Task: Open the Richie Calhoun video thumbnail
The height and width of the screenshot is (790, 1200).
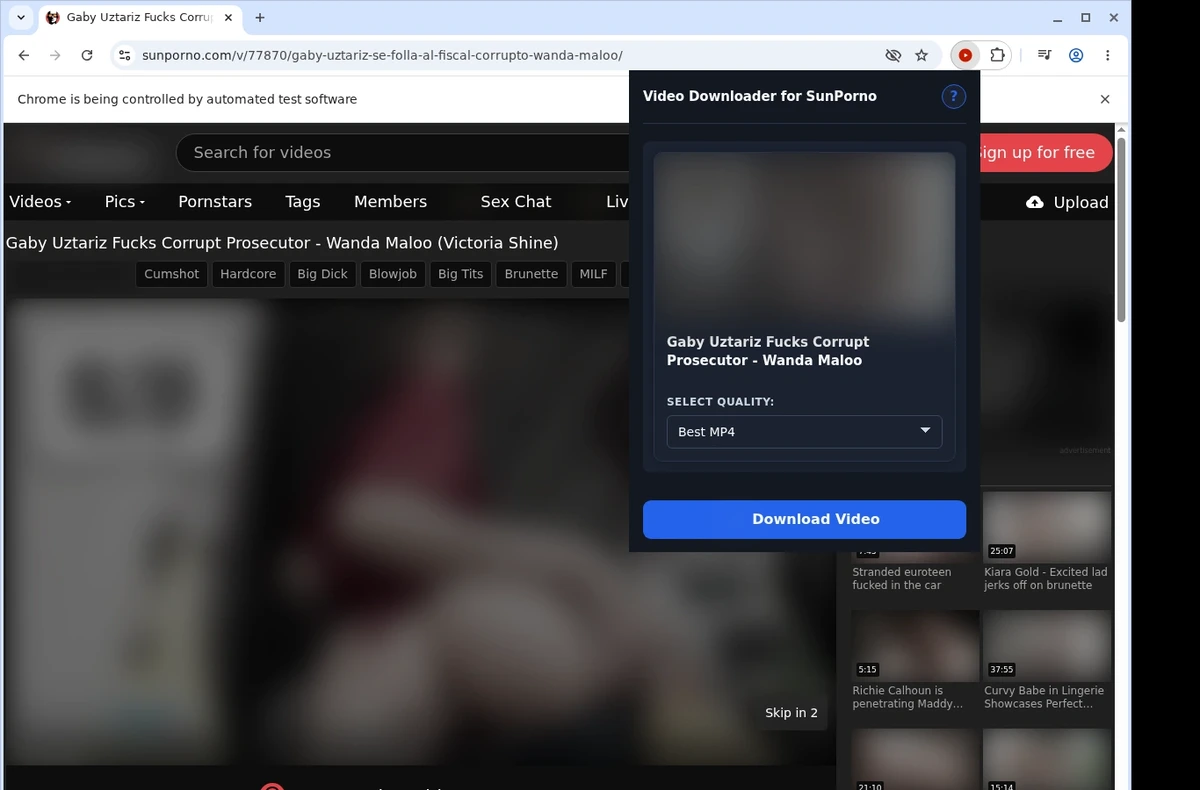Action: [x=915, y=645]
